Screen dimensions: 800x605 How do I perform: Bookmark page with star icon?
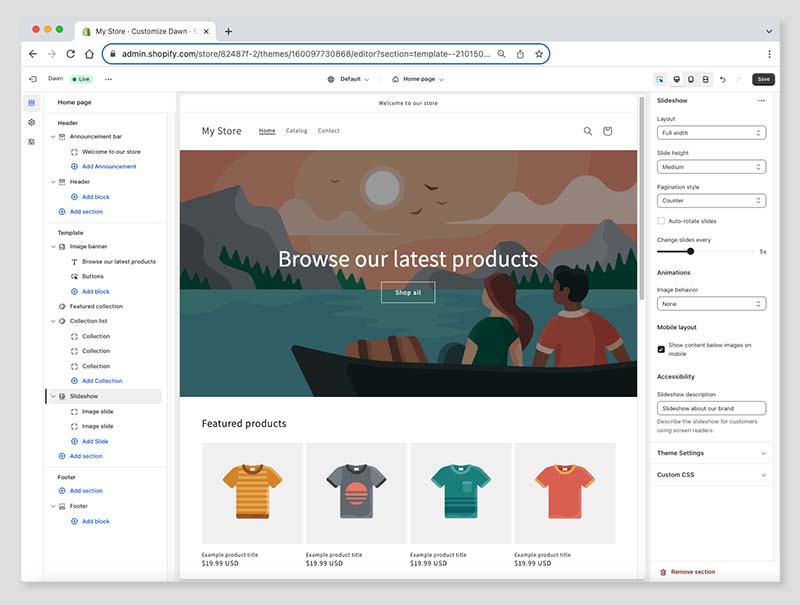coord(539,54)
